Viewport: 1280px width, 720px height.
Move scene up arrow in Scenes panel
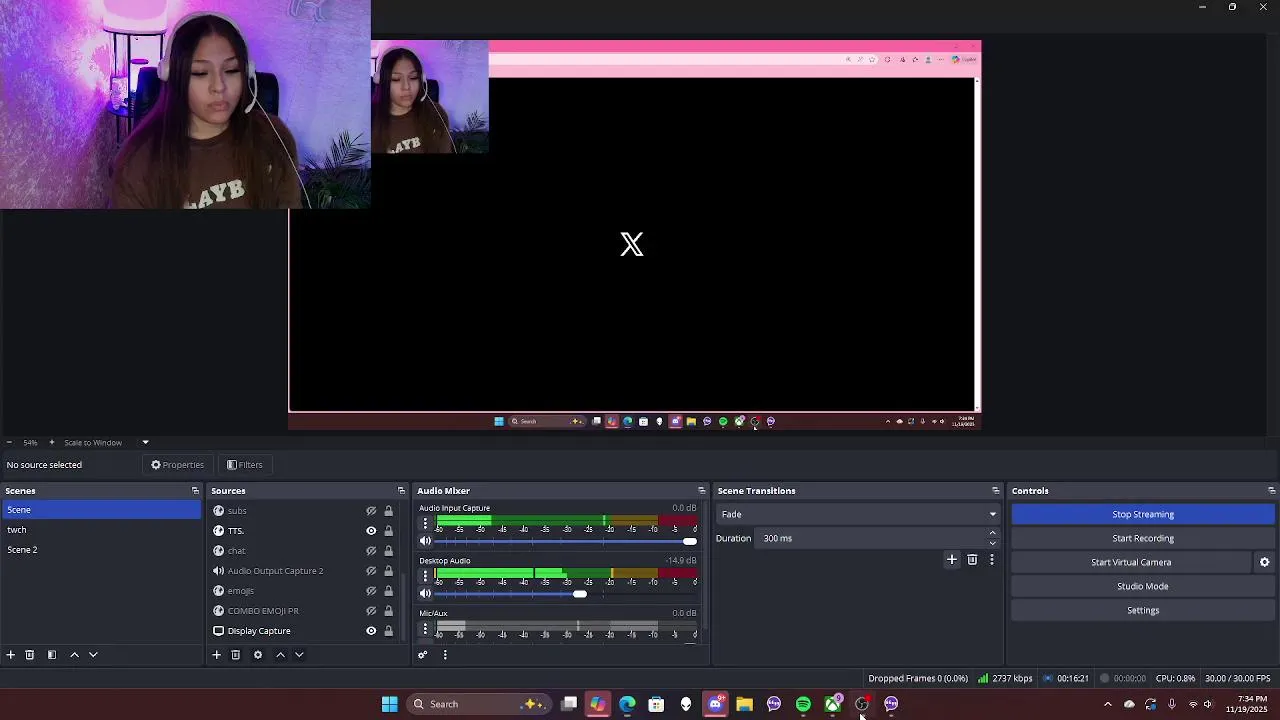[74, 655]
